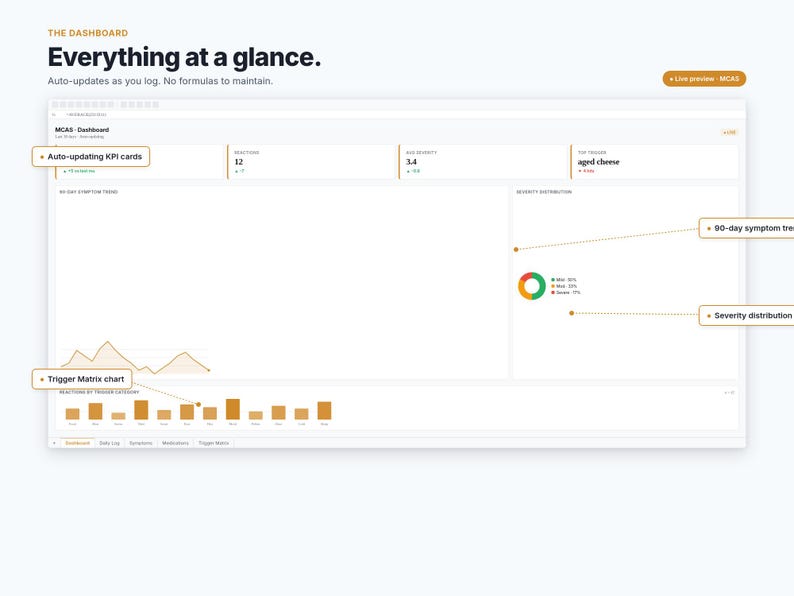Image resolution: width=794 pixels, height=596 pixels.
Task: Click the 'MCAS · Dashboard' title
Action: pos(82,130)
